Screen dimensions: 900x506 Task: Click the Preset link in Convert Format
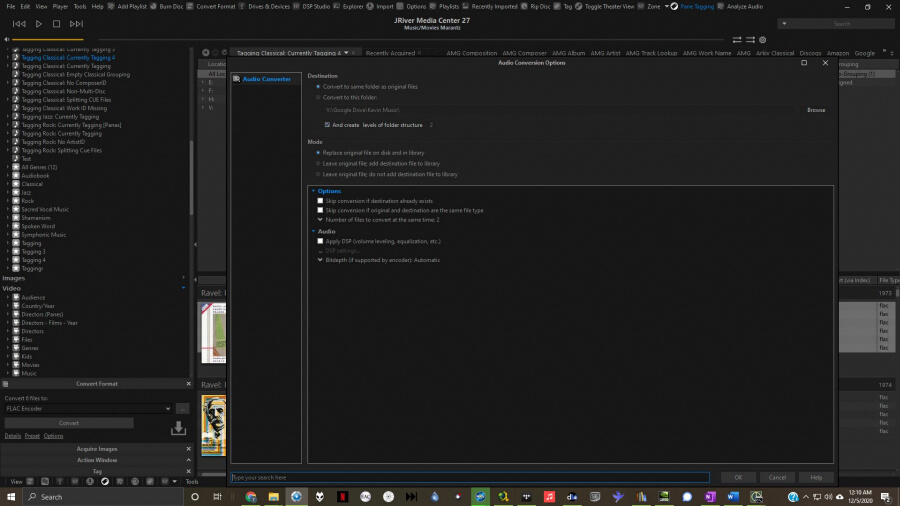pos(32,436)
